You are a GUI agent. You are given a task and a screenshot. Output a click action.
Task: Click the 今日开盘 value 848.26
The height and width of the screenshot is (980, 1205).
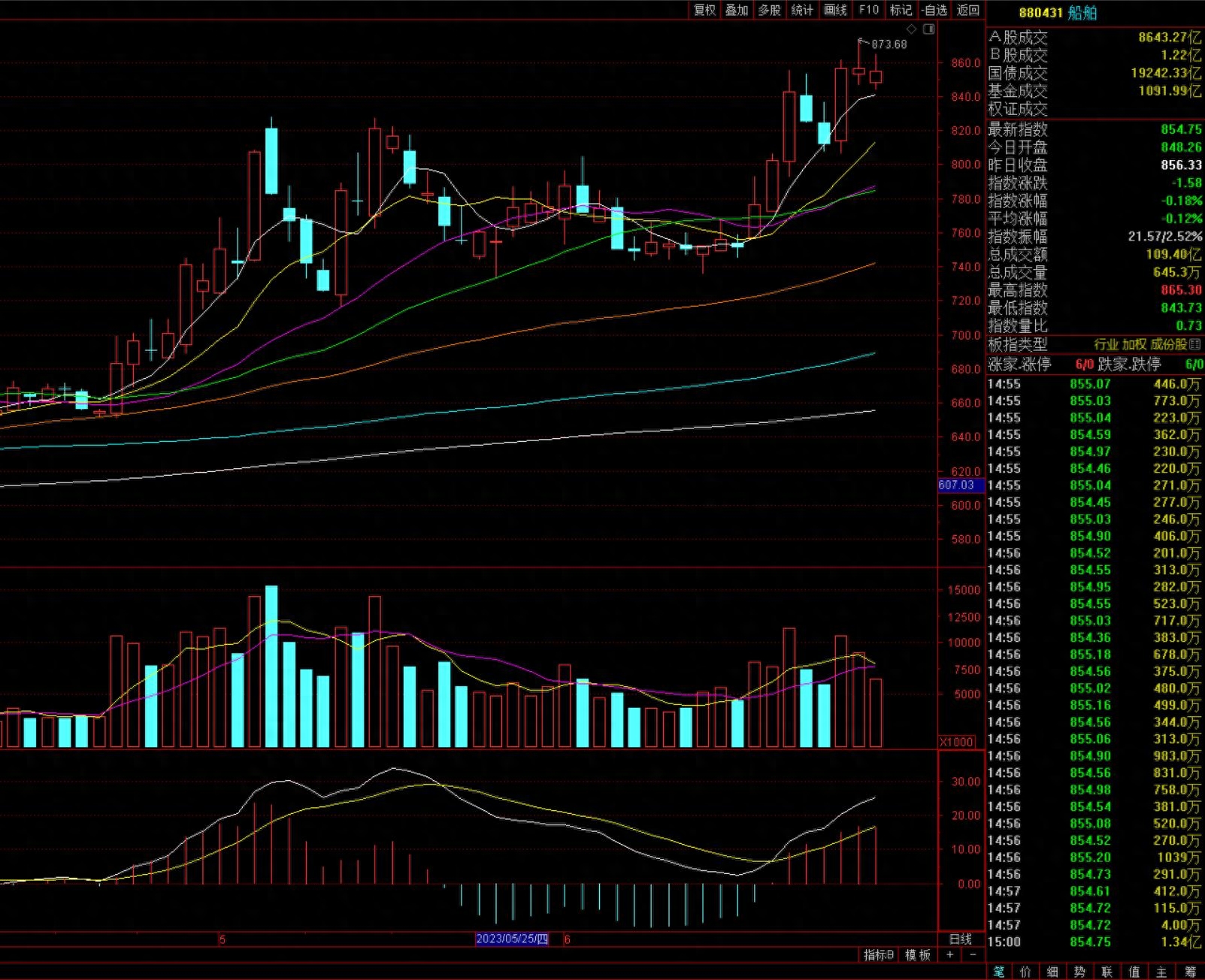[1181, 147]
